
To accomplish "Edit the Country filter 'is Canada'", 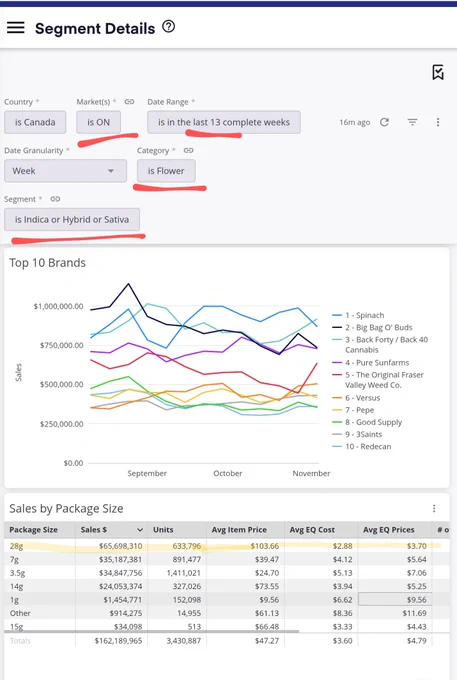I will pyautogui.click(x=35, y=122).
